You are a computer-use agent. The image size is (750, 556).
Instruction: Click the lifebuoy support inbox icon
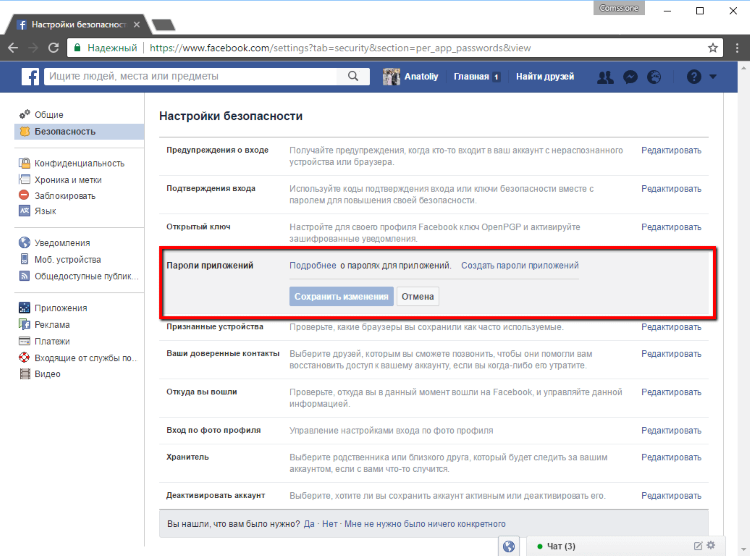[24, 357]
